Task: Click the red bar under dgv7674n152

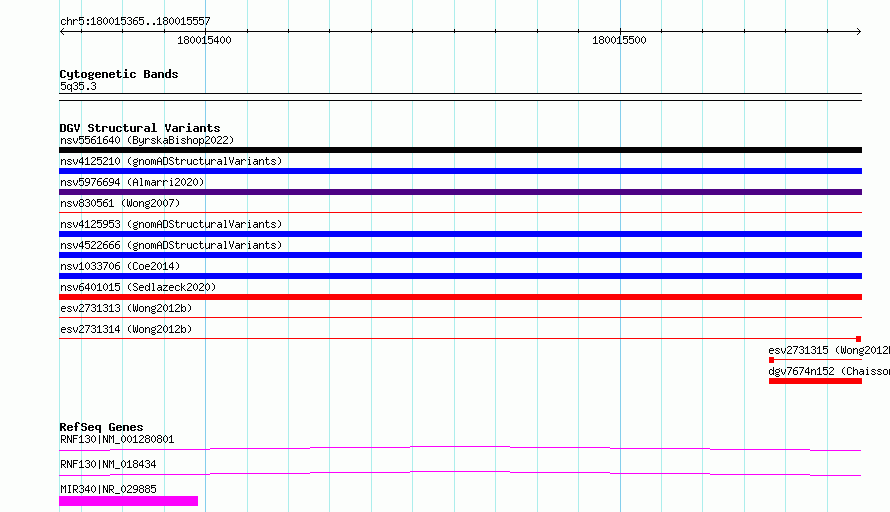Action: pyautogui.click(x=815, y=381)
